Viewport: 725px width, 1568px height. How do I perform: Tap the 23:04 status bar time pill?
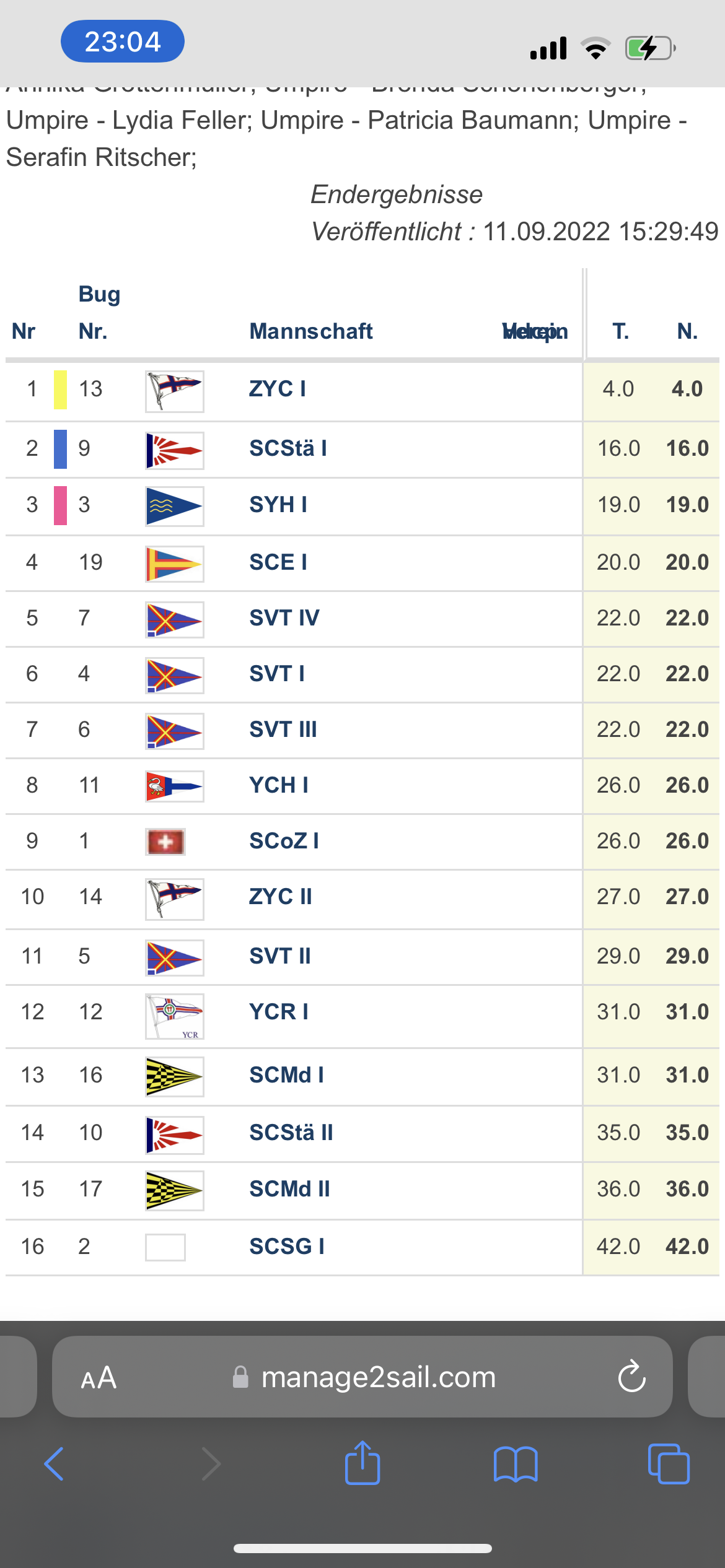click(123, 41)
